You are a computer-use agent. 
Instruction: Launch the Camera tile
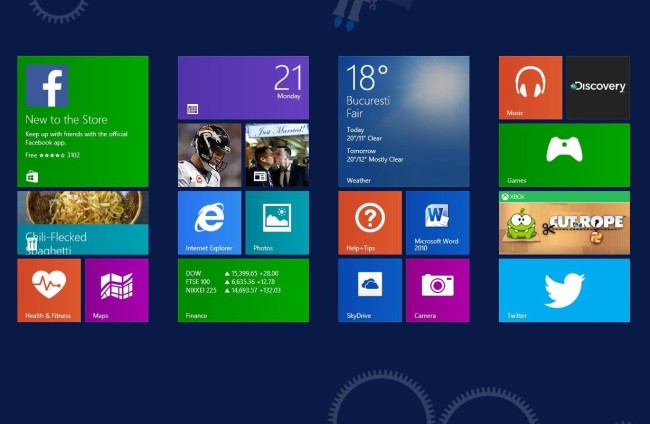point(438,290)
